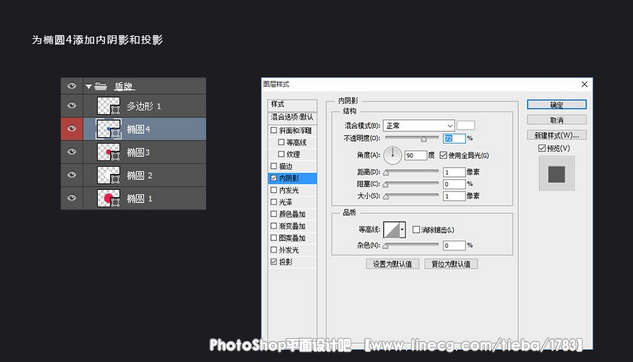Enable the 描边 checkbox
This screenshot has width=633, height=362.
[274, 166]
